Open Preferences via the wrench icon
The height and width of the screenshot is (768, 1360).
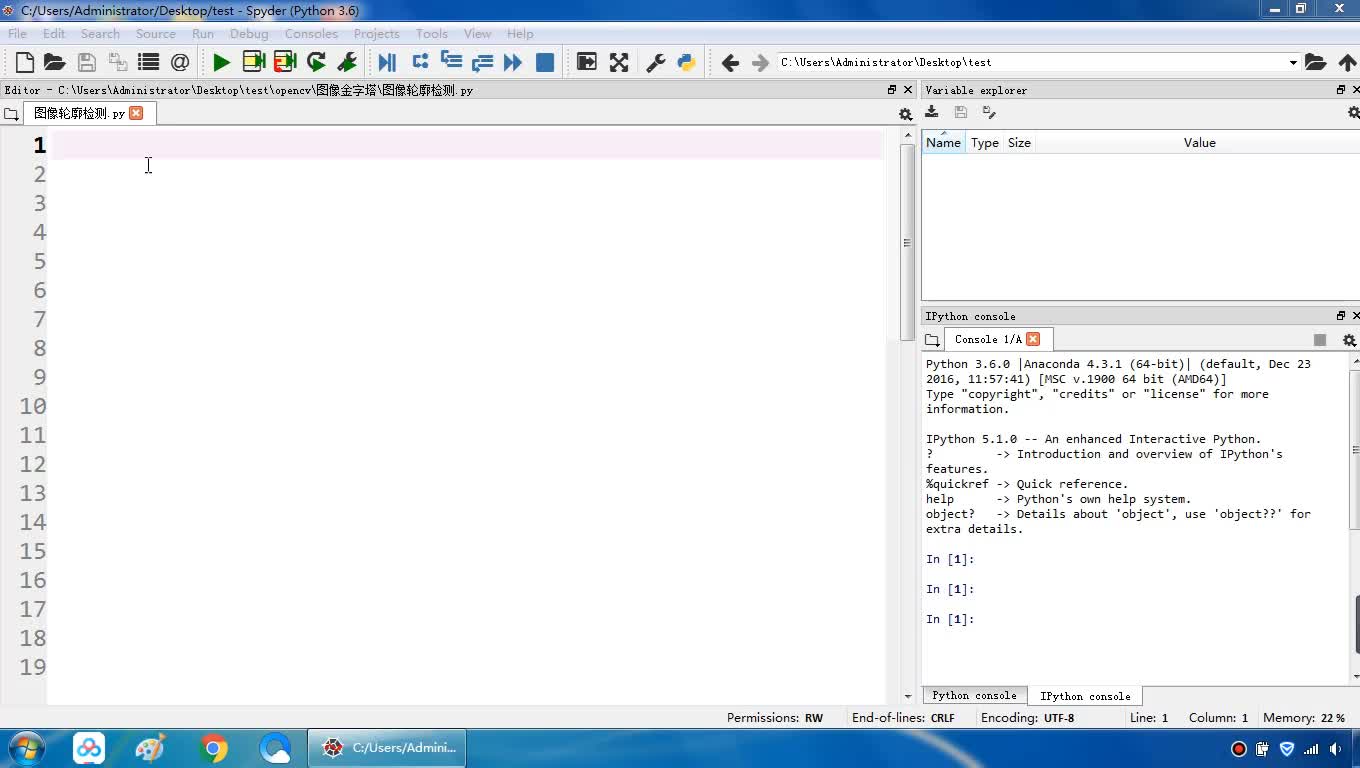656,62
